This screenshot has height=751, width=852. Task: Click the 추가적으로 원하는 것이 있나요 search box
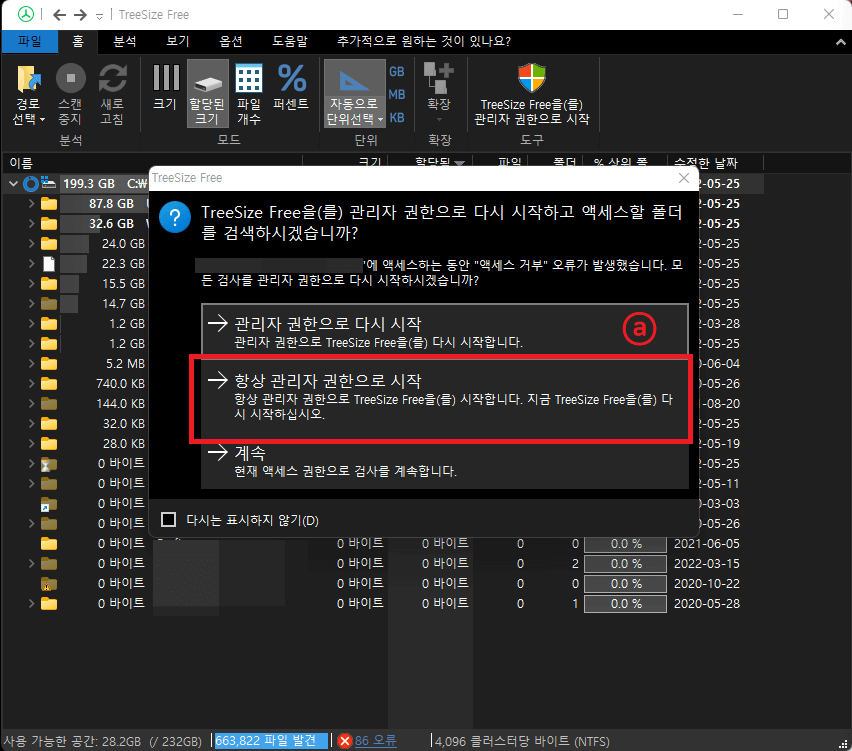pyautogui.click(x=424, y=41)
